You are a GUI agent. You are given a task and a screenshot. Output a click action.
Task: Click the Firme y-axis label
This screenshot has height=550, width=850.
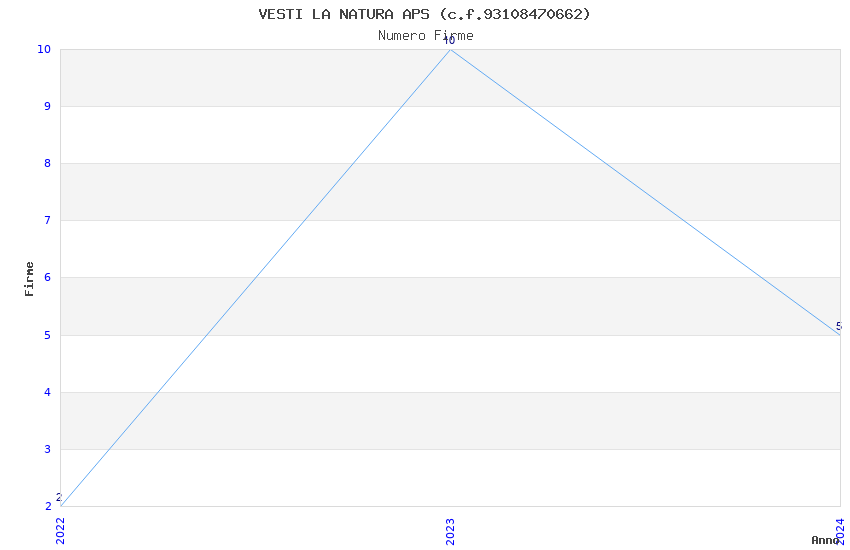(x=29, y=279)
